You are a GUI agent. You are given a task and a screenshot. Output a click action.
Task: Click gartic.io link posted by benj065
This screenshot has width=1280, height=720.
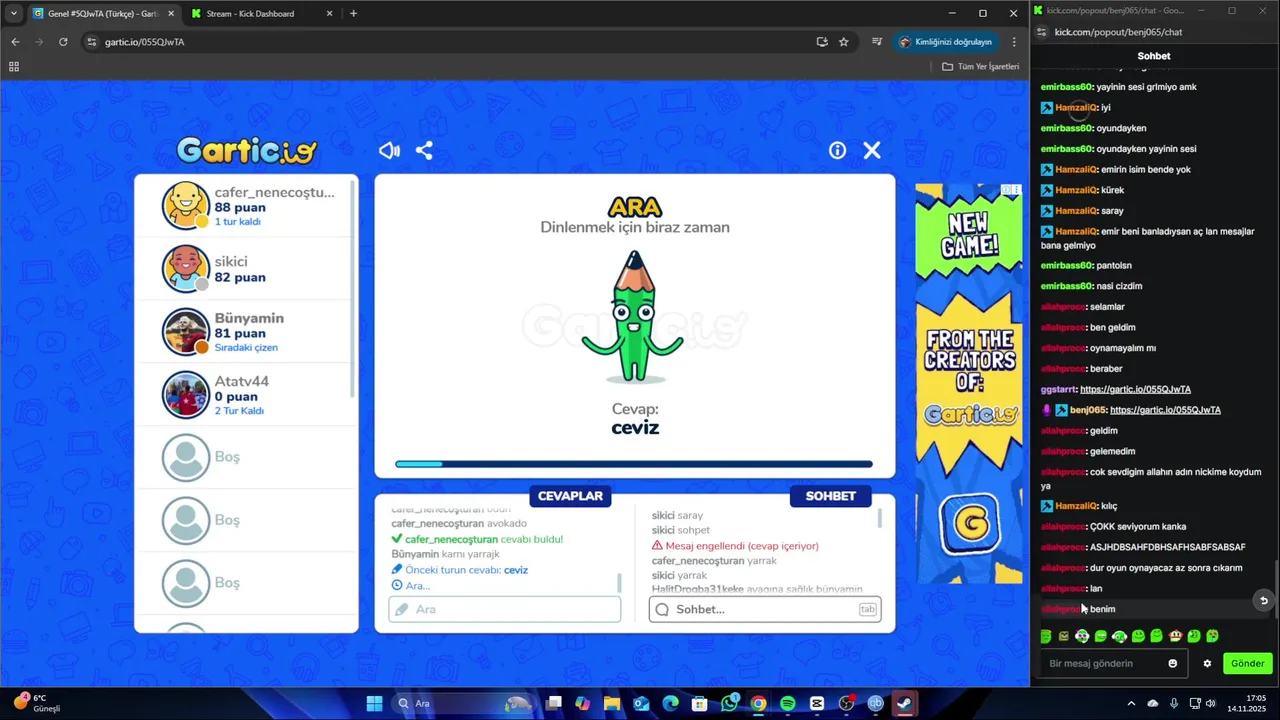[1165, 410]
